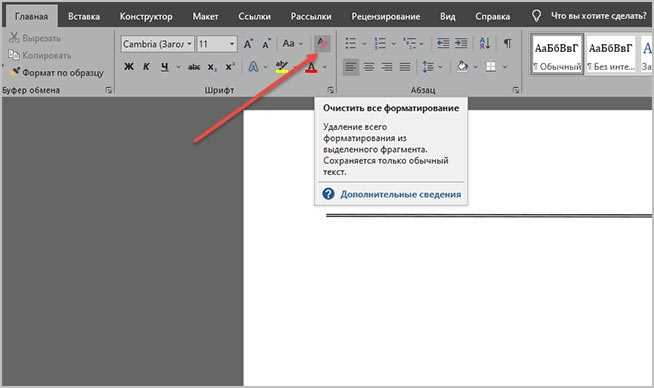Open the Font dialog launcher
654x388 pixels.
(330, 90)
